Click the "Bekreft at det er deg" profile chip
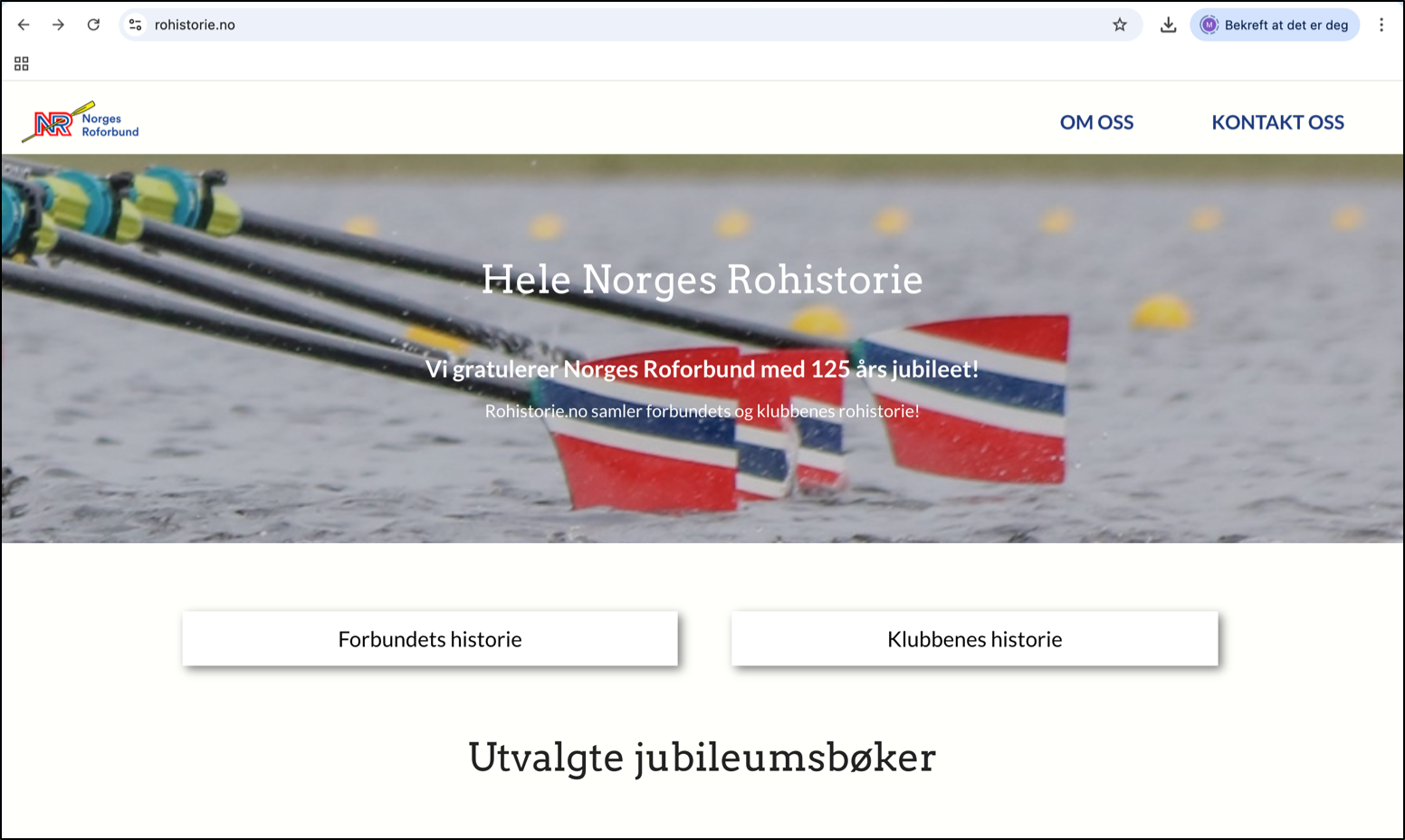Viewport: 1405px width, 840px height. click(x=1275, y=25)
